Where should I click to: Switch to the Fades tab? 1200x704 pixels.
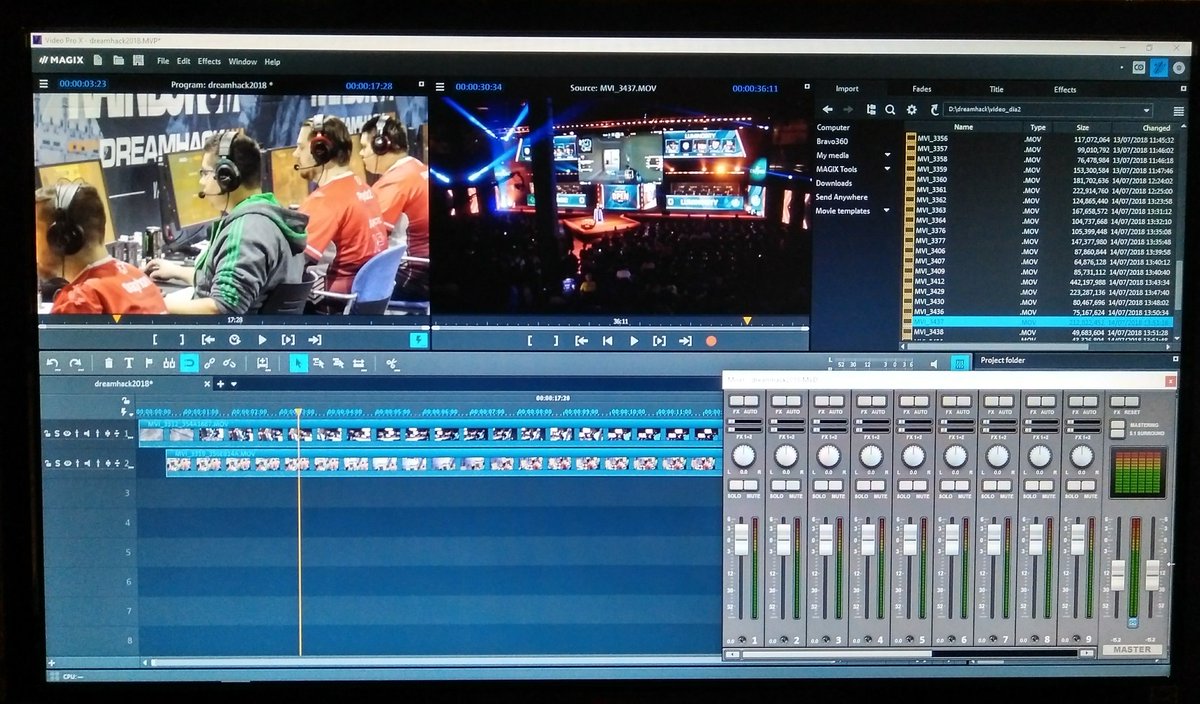(922, 89)
